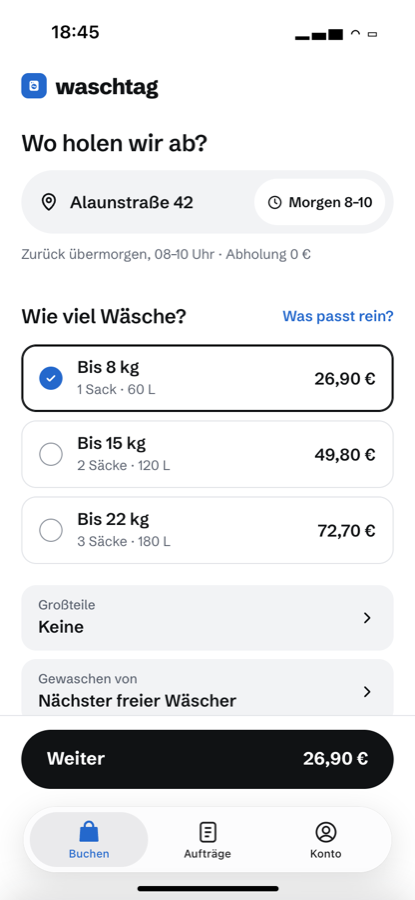This screenshot has height=900, width=415.
Task: Tap the blue checkmark on Bis 8 kg
Action: tap(51, 378)
